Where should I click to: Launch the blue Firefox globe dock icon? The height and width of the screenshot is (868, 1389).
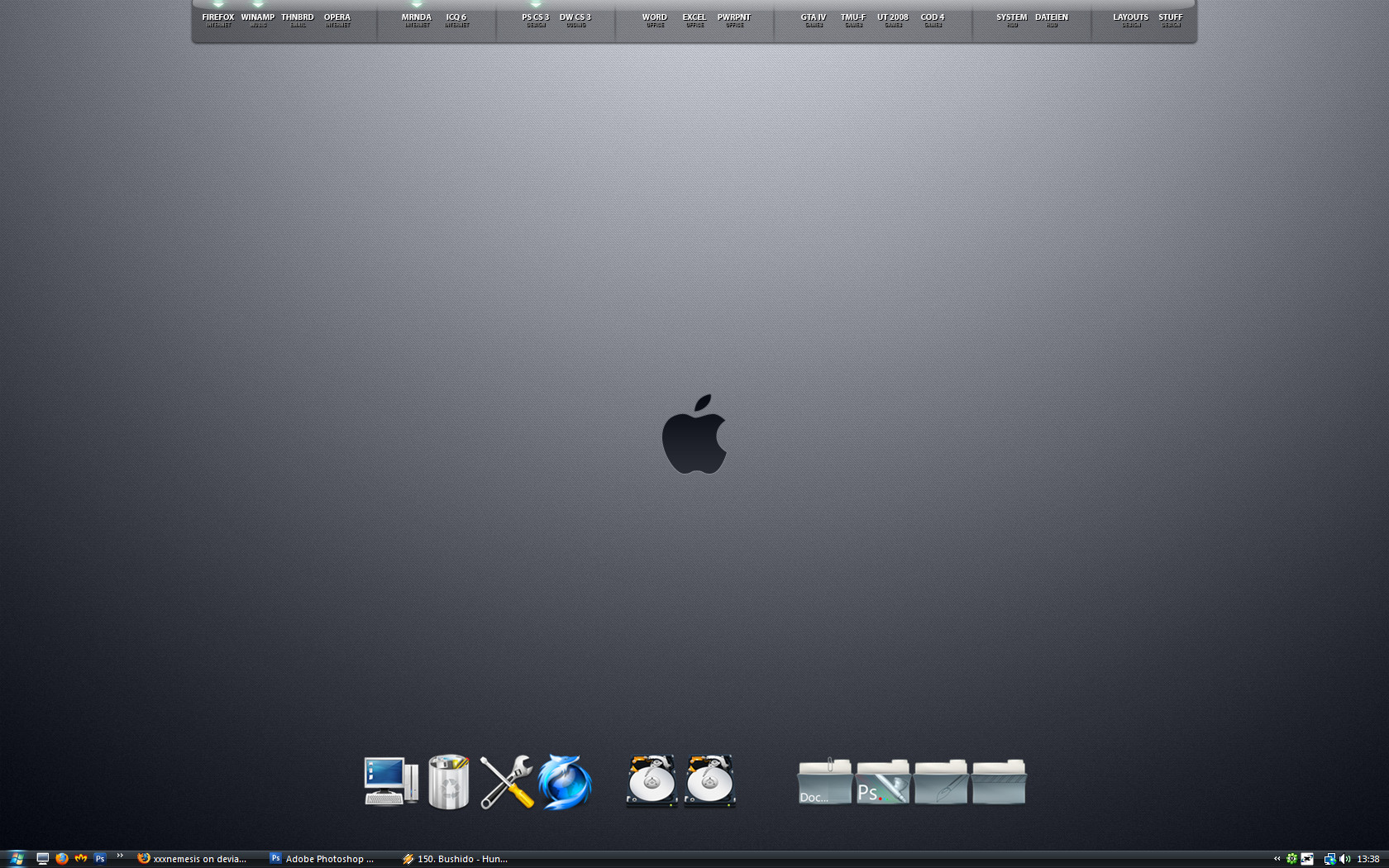[565, 781]
